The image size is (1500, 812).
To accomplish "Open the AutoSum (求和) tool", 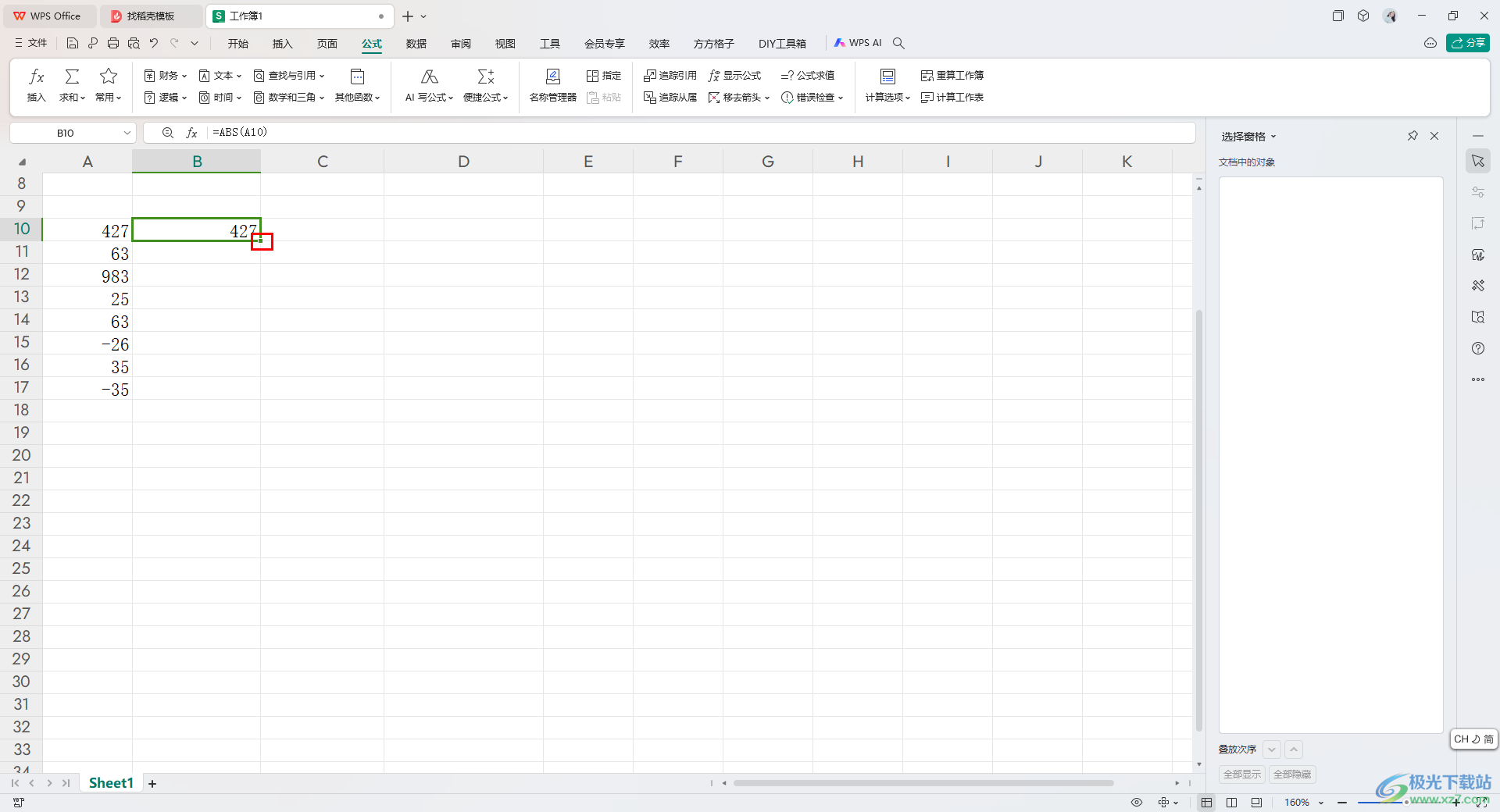I will pyautogui.click(x=72, y=85).
